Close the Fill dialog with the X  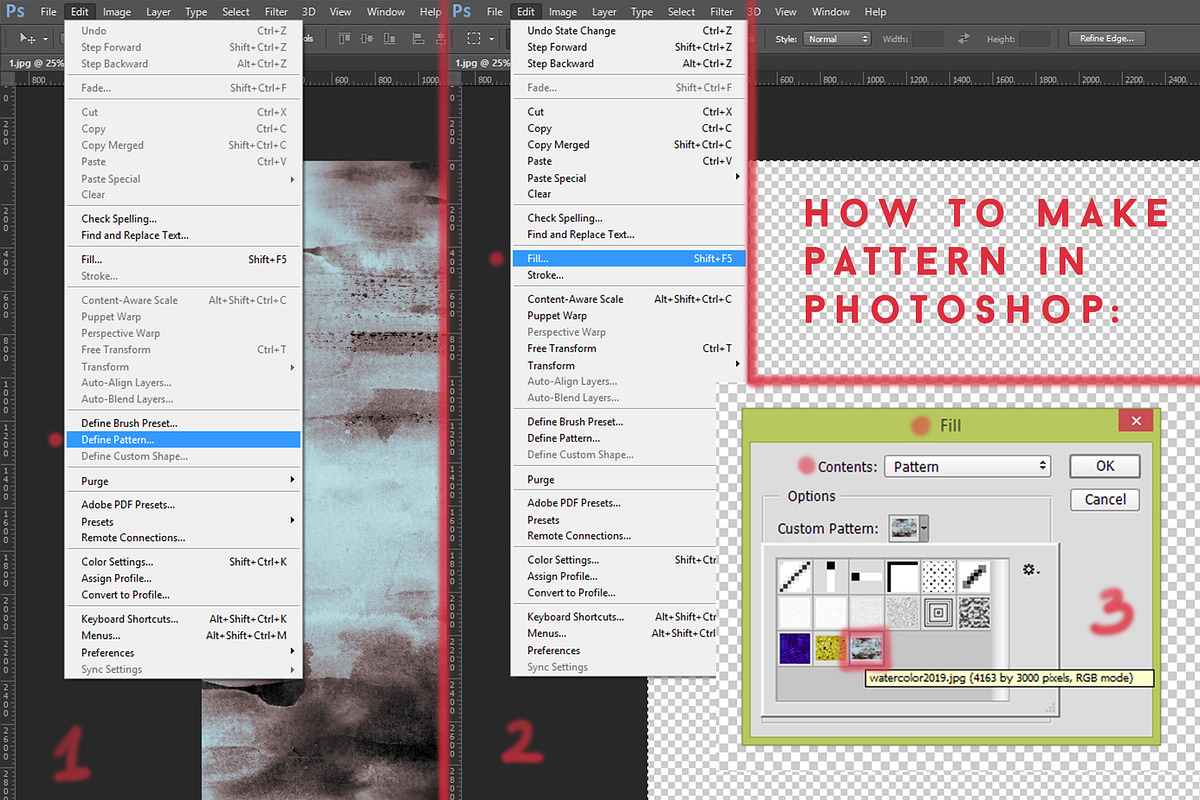pyautogui.click(x=1137, y=422)
